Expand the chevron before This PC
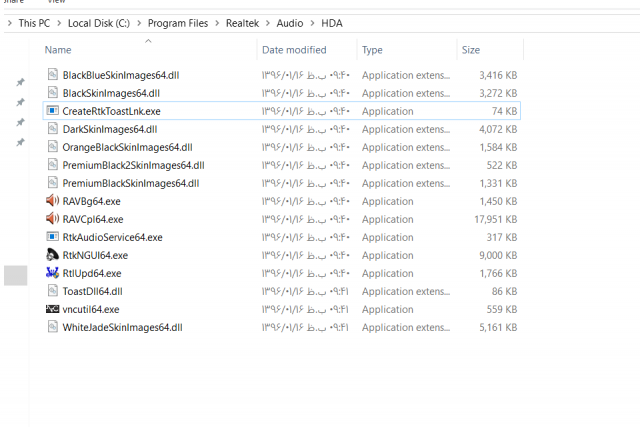The width and height of the screenshot is (640, 427). point(10,23)
